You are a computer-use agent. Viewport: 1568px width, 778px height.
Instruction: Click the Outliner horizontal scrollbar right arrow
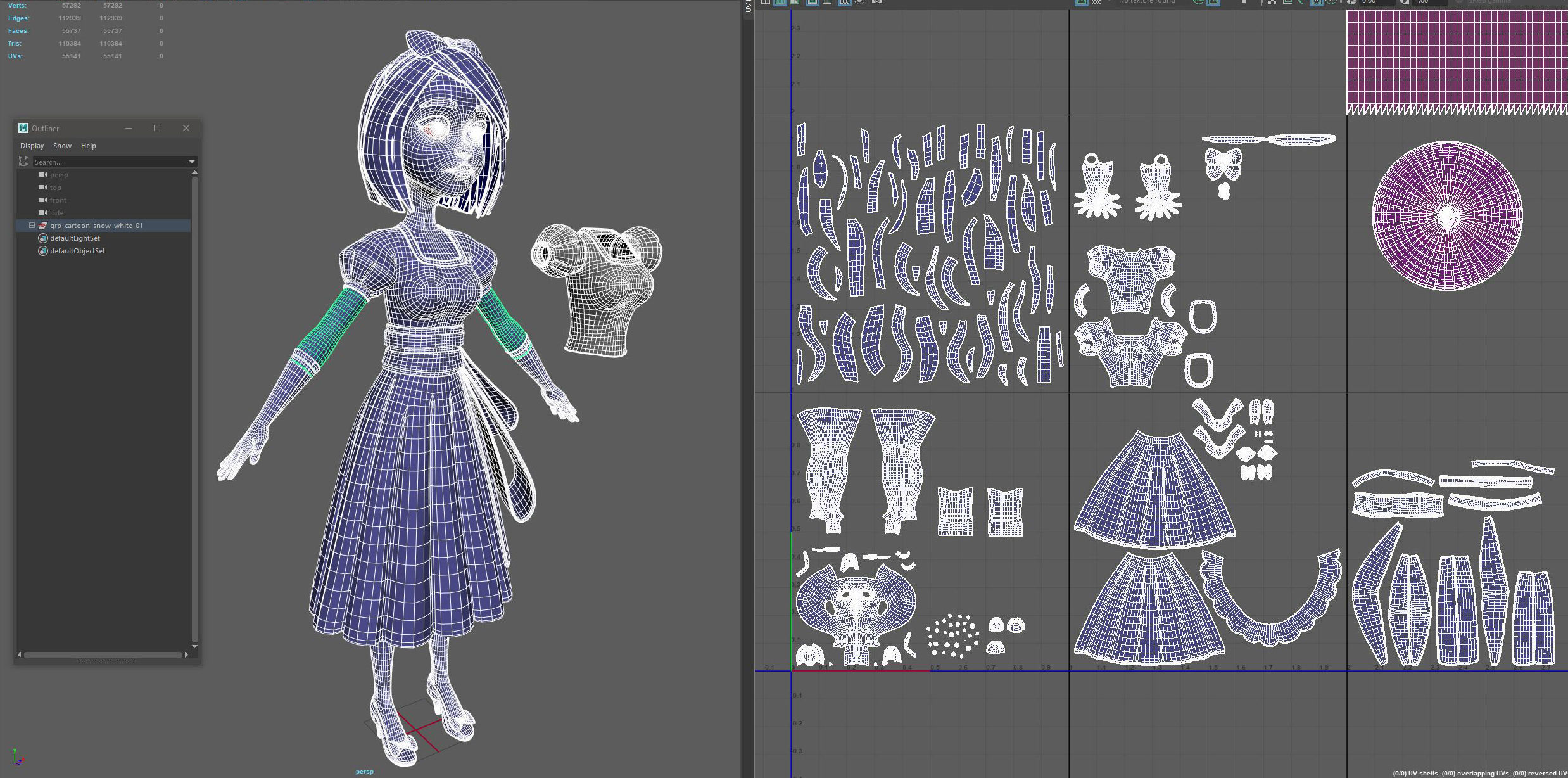point(186,654)
